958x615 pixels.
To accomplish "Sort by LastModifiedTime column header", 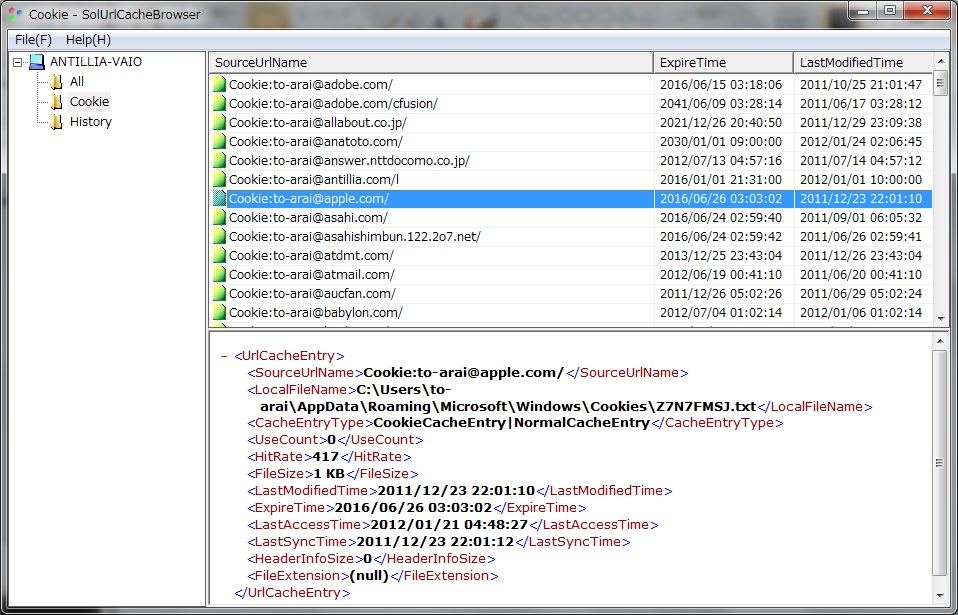I will [863, 63].
